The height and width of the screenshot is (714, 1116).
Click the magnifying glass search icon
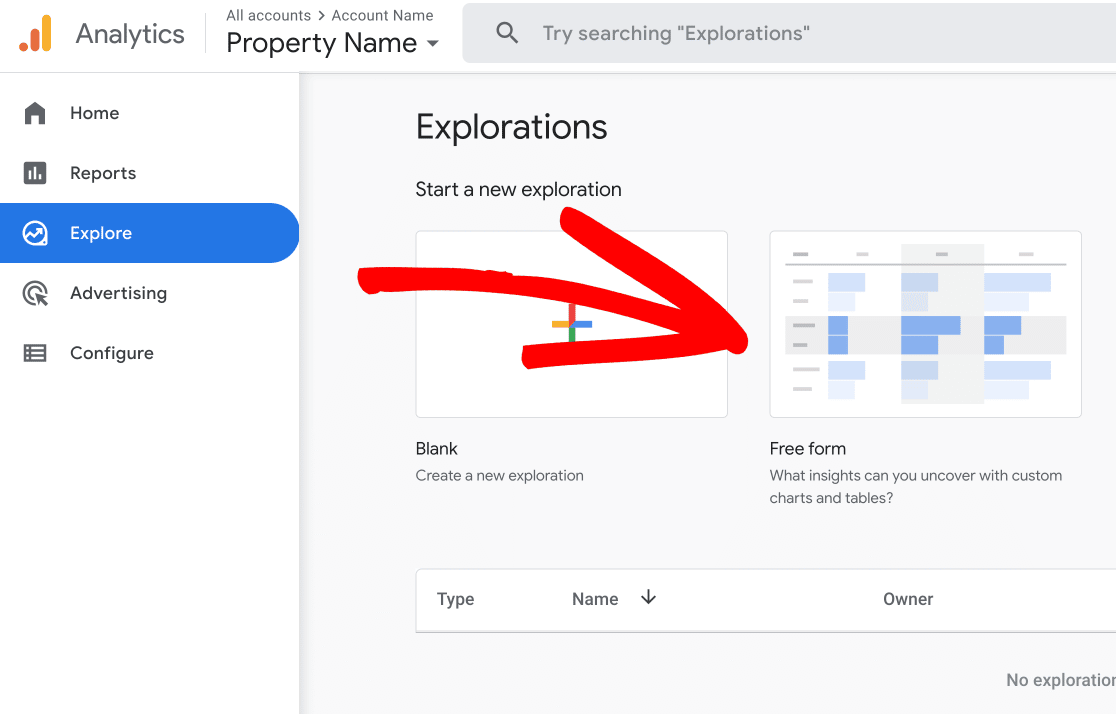(507, 33)
